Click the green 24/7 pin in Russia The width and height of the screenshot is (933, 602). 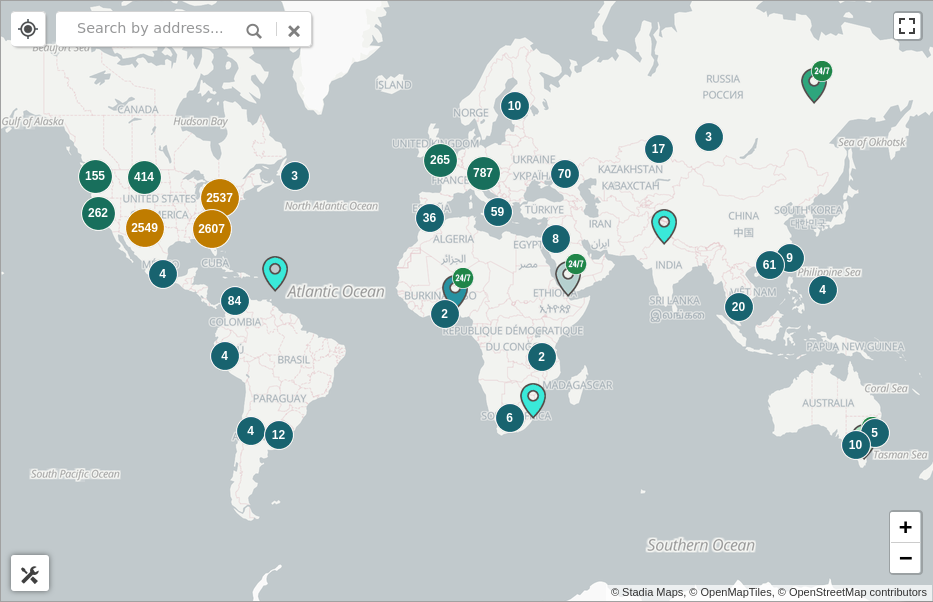(814, 85)
